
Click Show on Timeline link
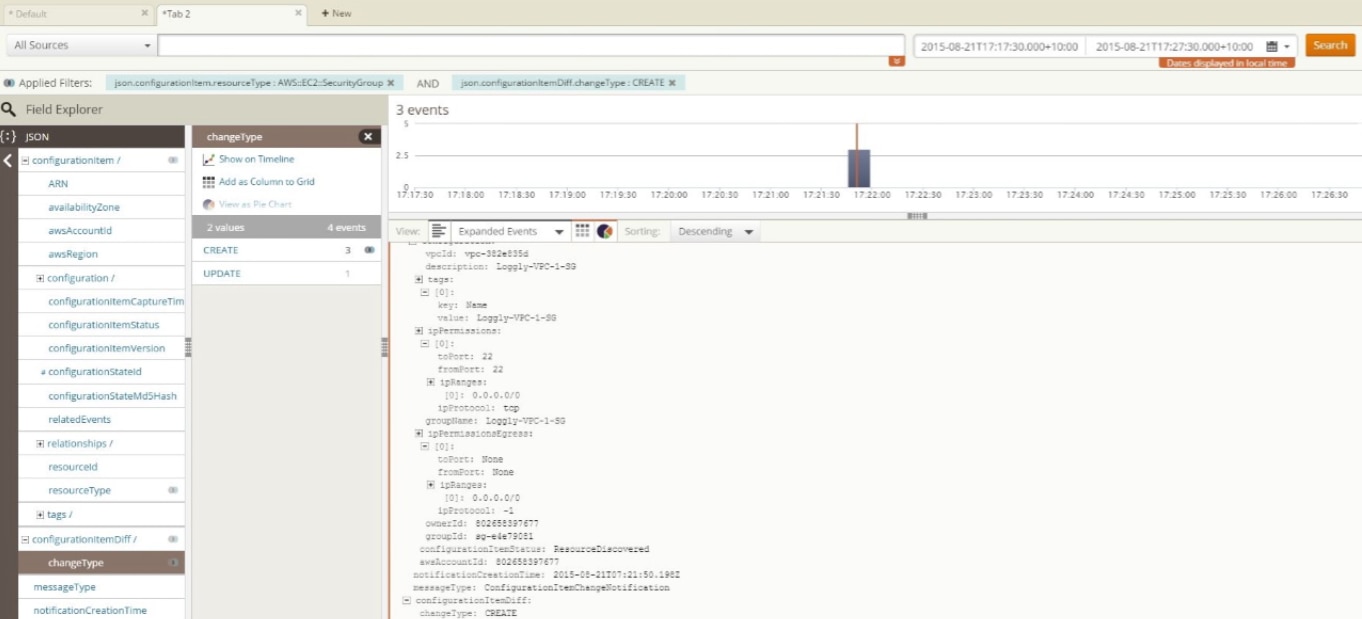(256, 159)
